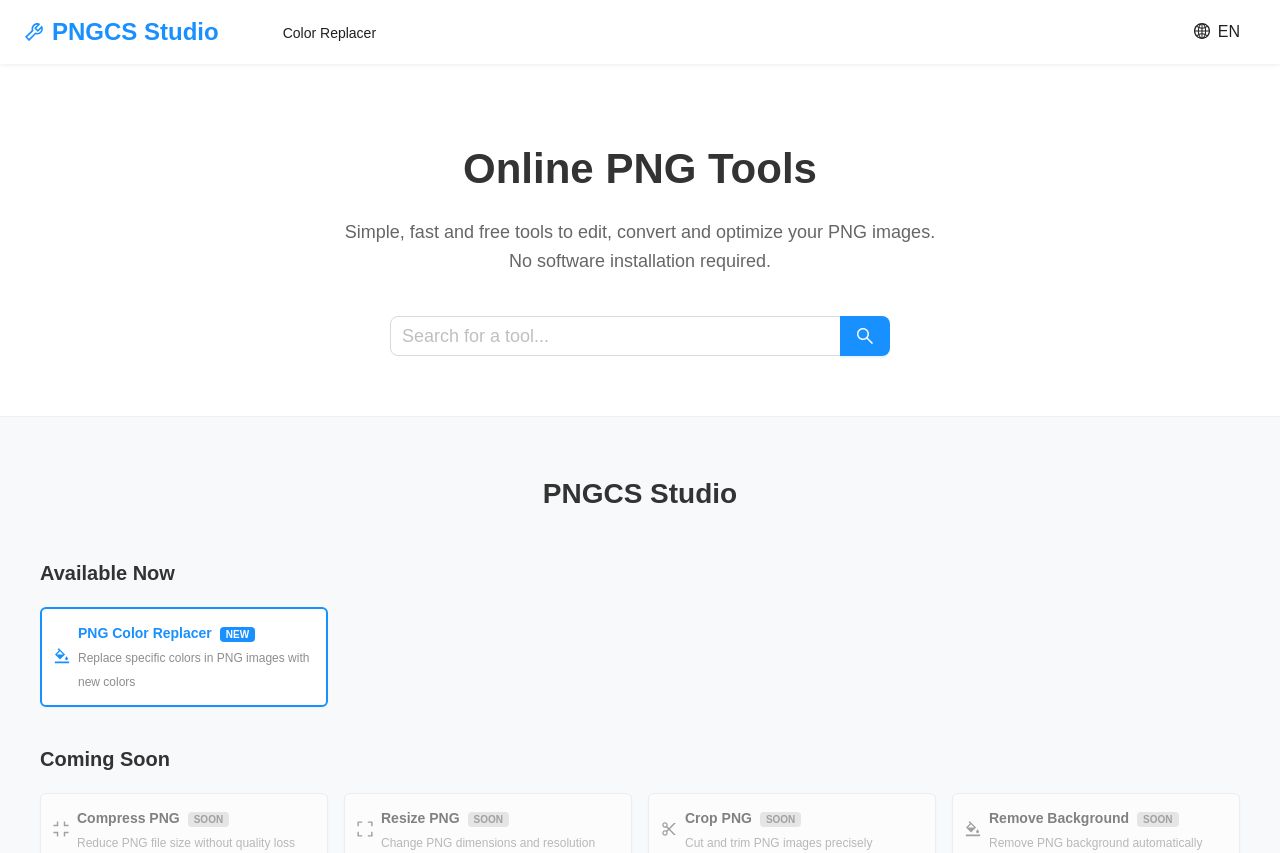The width and height of the screenshot is (1280, 853).
Task: Select the Remove Background card title
Action: point(1058,818)
